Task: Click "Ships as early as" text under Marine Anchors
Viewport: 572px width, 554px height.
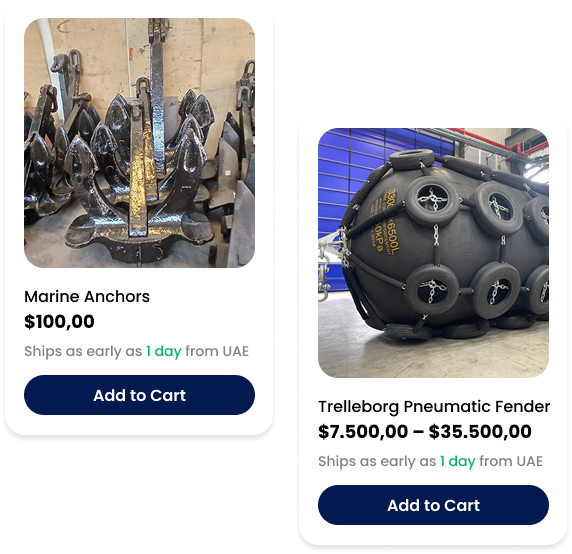Action: (83, 351)
